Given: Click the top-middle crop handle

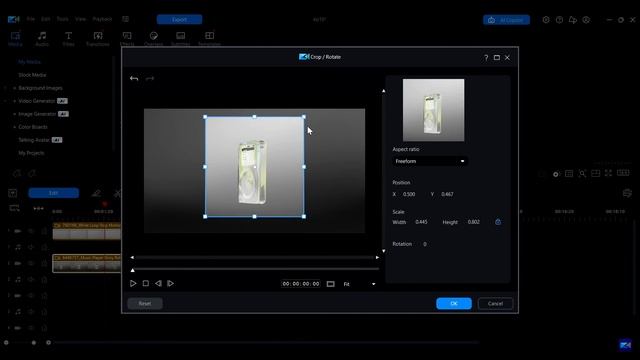Looking at the screenshot, I should (254, 117).
